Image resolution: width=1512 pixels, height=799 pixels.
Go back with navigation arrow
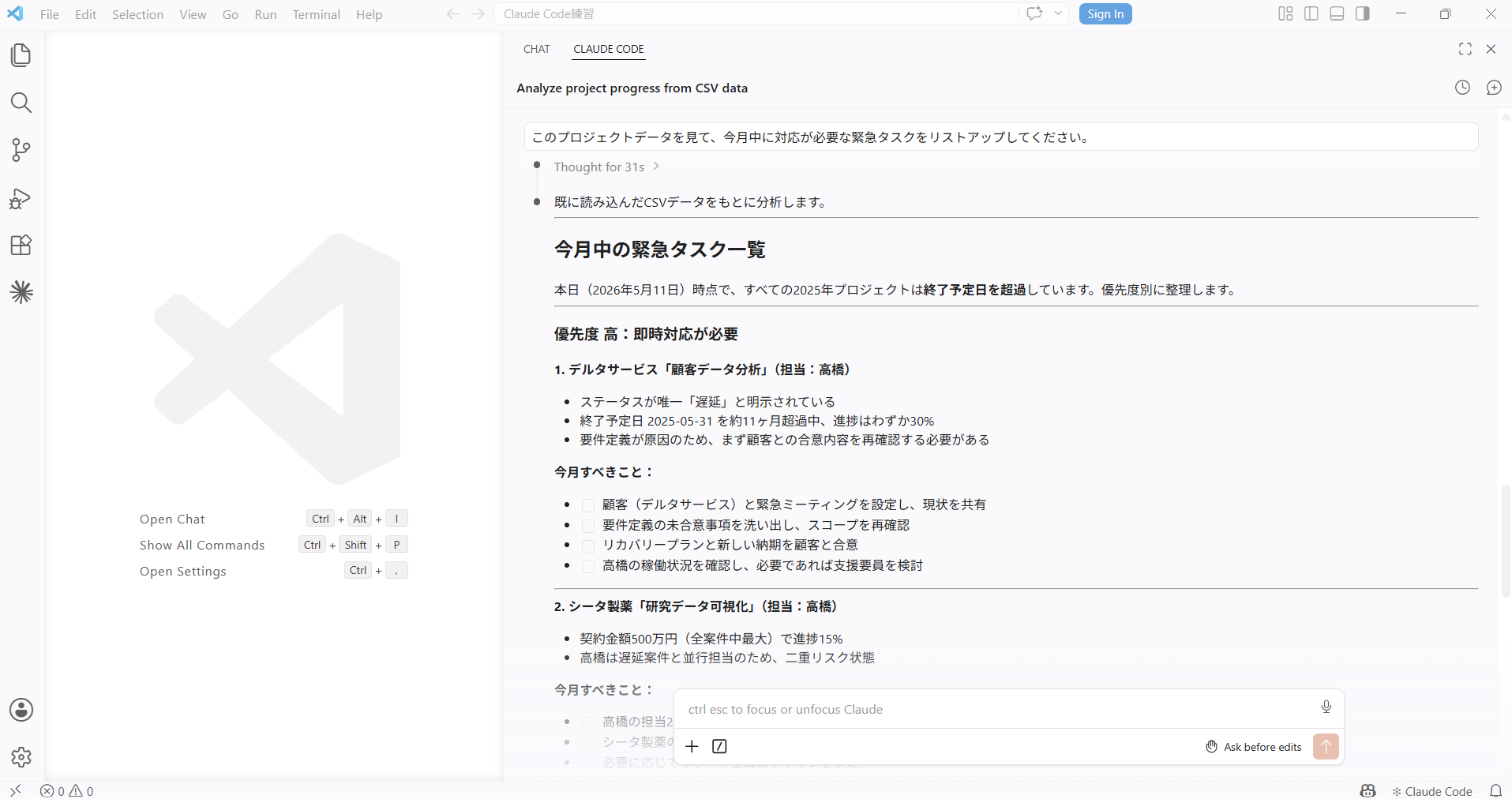(x=452, y=14)
